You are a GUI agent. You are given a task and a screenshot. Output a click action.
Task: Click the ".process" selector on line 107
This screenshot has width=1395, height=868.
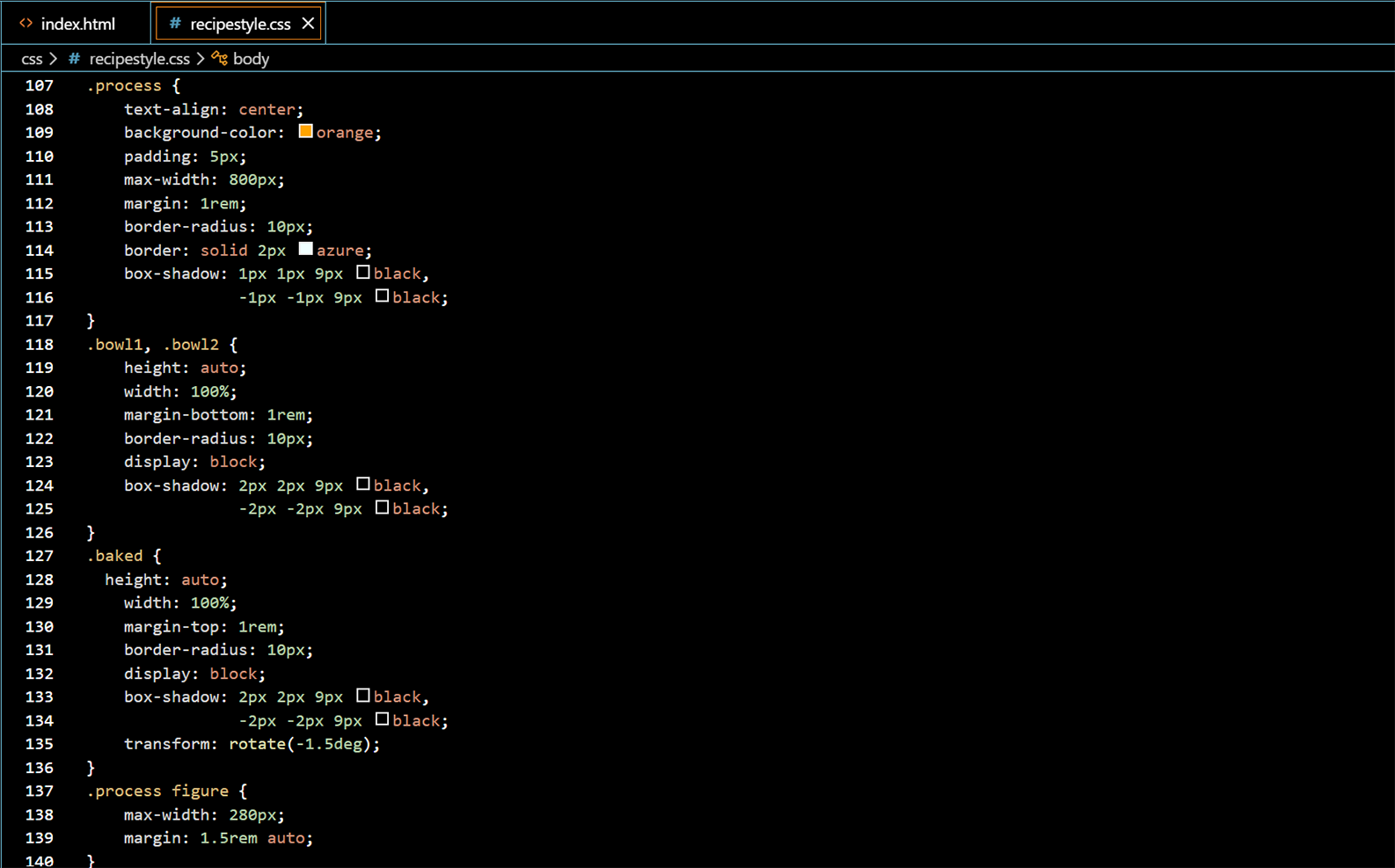pyautogui.click(x=124, y=85)
